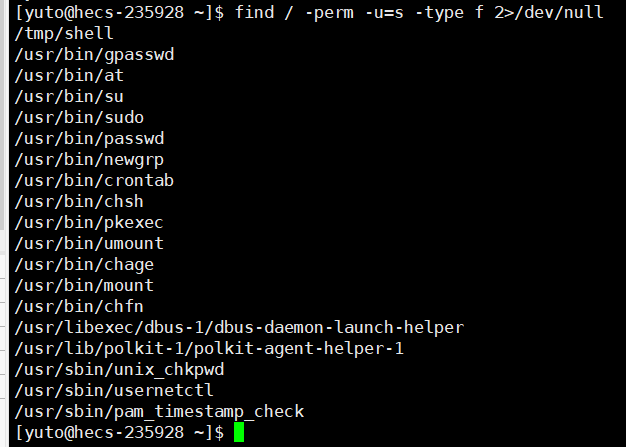Select the /usr/bin/gpasswd line

(94, 55)
